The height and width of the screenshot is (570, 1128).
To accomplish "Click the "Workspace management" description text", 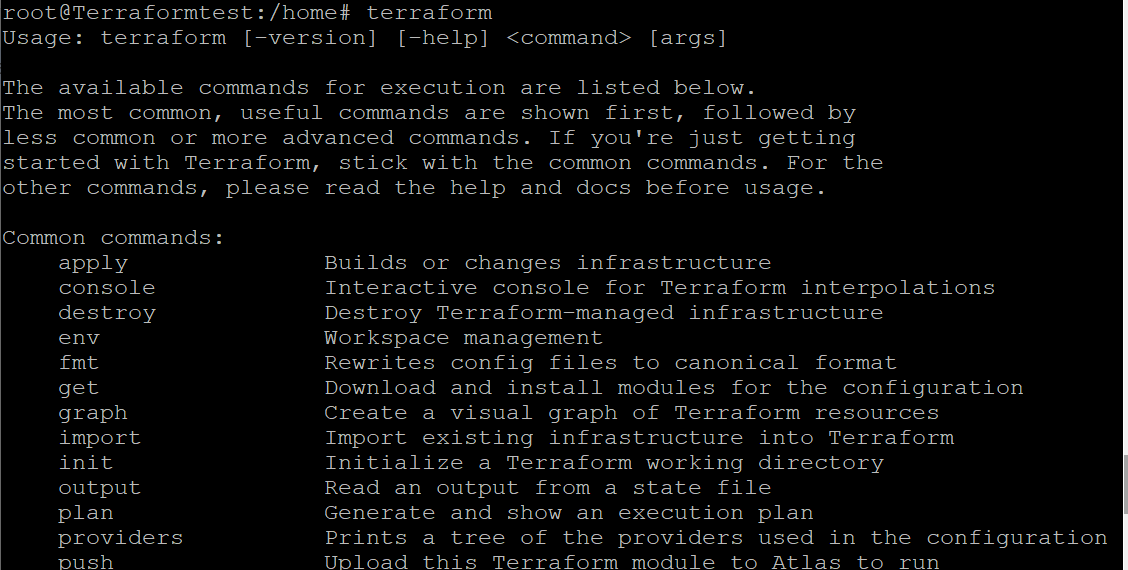I will 464,338.
